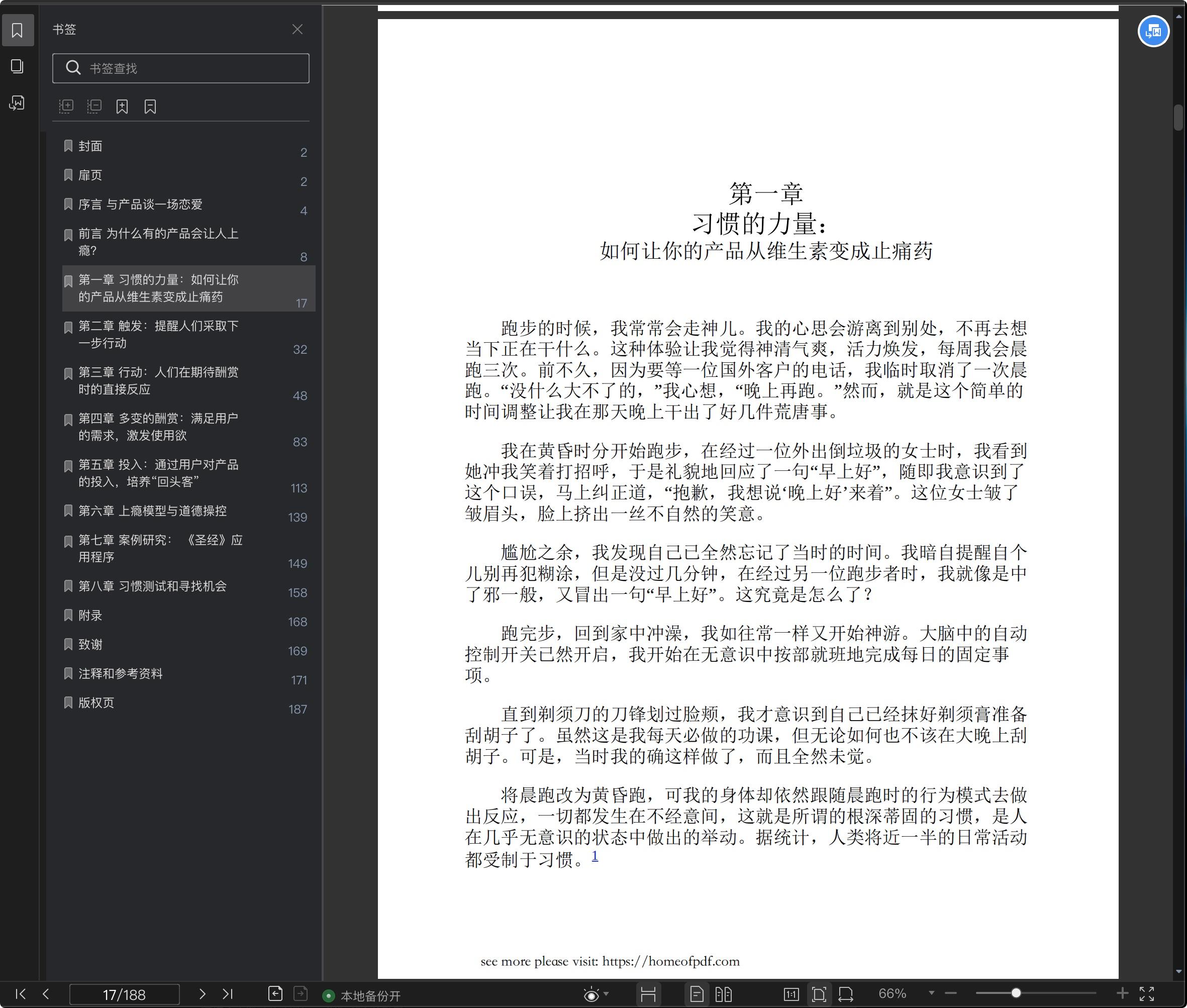1187x1008 pixels.
Task: Click footnote link 1 in text
Action: tap(595, 855)
